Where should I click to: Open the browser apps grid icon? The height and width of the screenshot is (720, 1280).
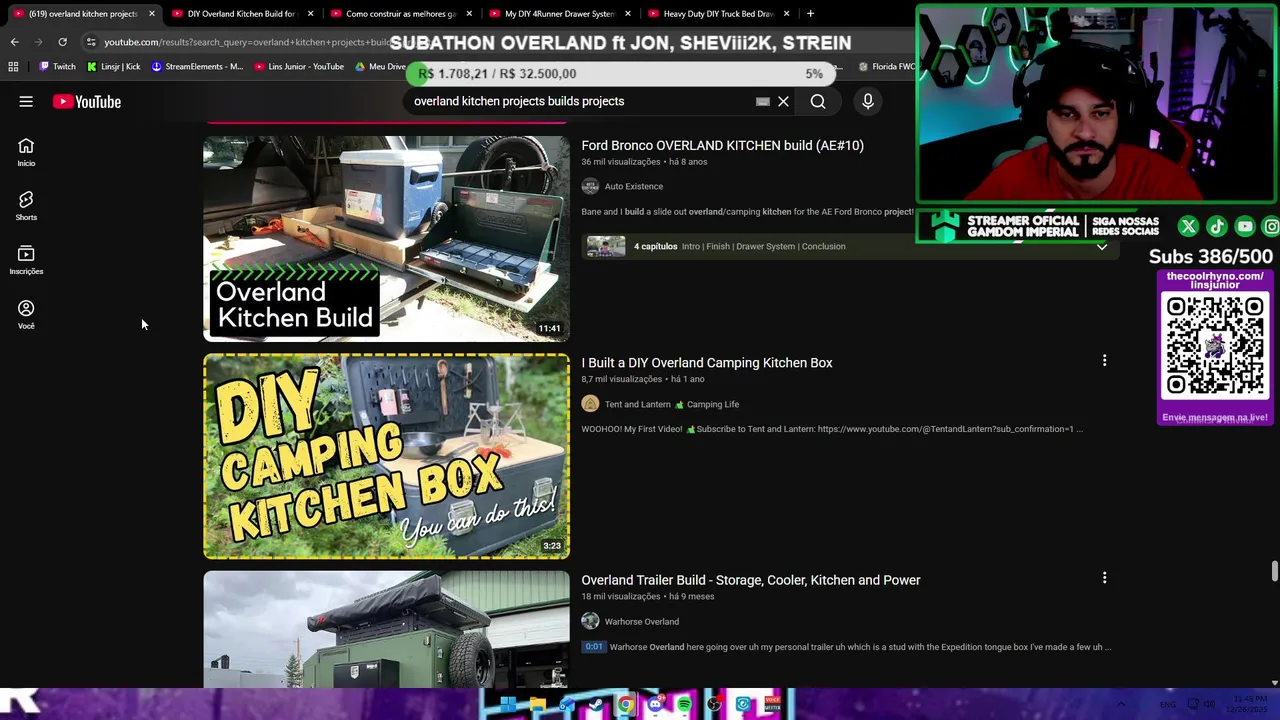click(13, 67)
